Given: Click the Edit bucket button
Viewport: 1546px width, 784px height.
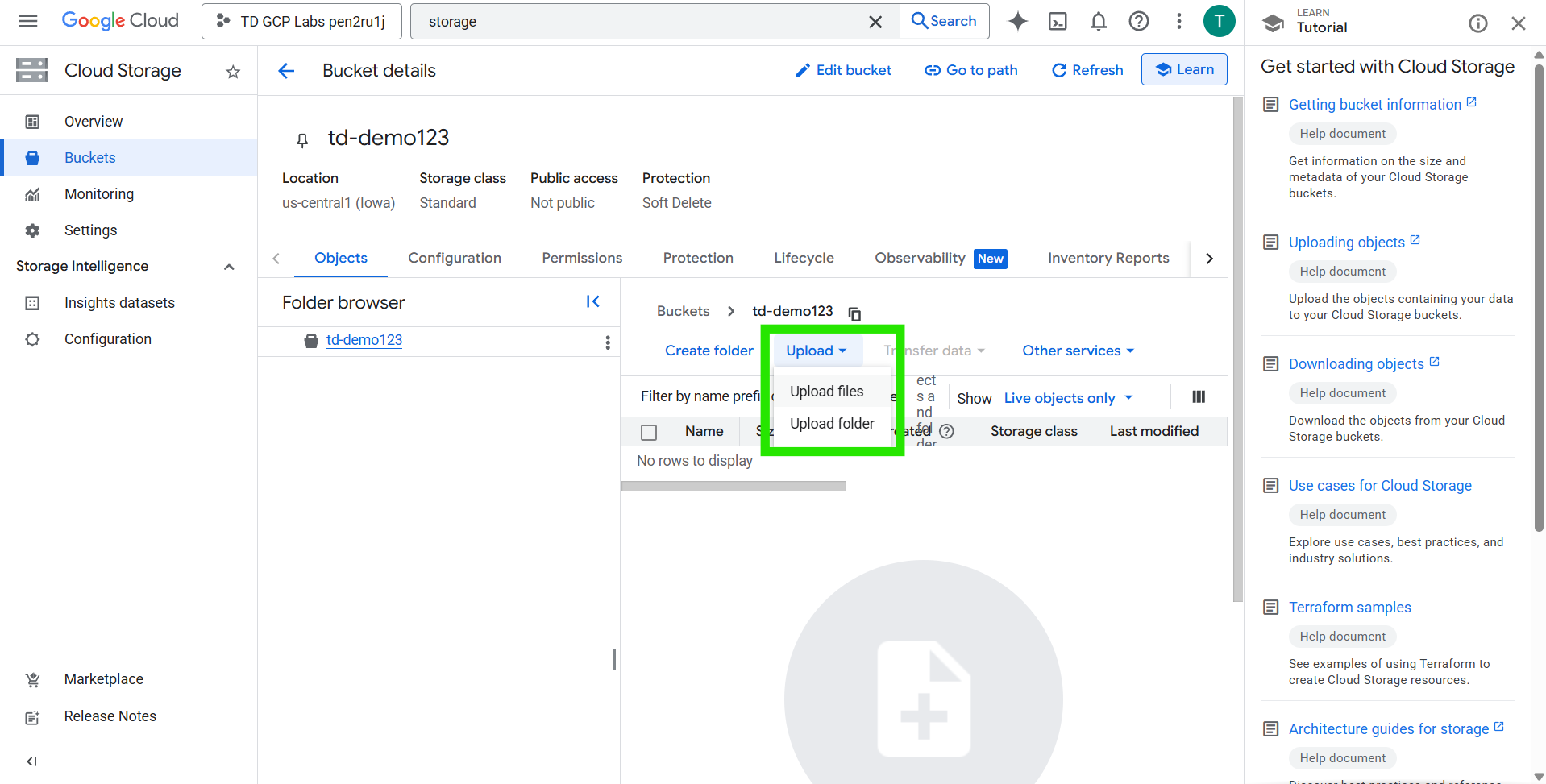Looking at the screenshot, I should coord(843,70).
